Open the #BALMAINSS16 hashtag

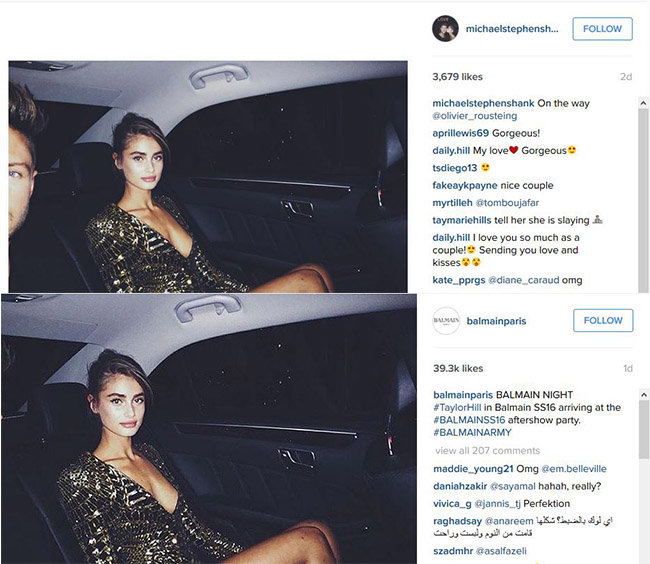click(469, 420)
